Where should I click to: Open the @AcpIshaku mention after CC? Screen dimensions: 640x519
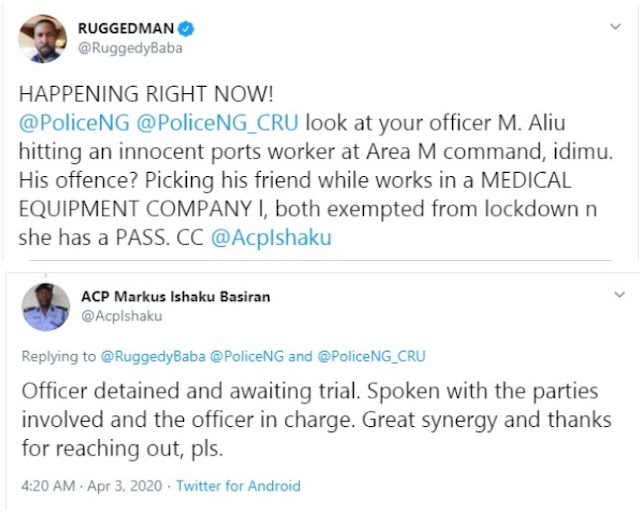pos(271,237)
